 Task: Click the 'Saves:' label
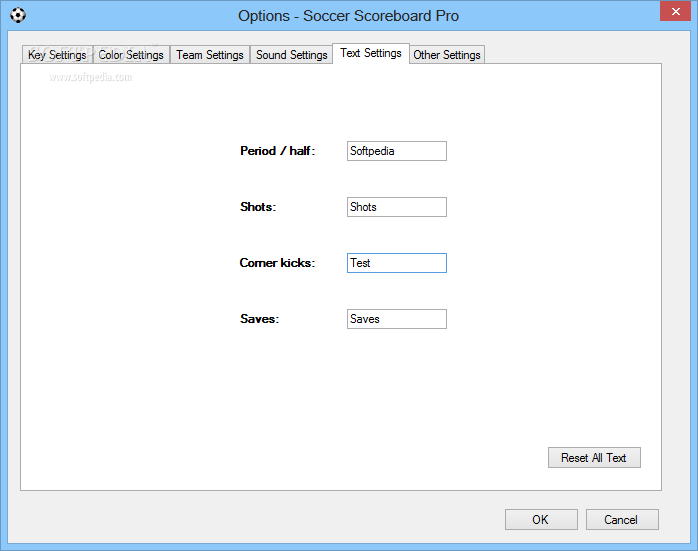(260, 319)
